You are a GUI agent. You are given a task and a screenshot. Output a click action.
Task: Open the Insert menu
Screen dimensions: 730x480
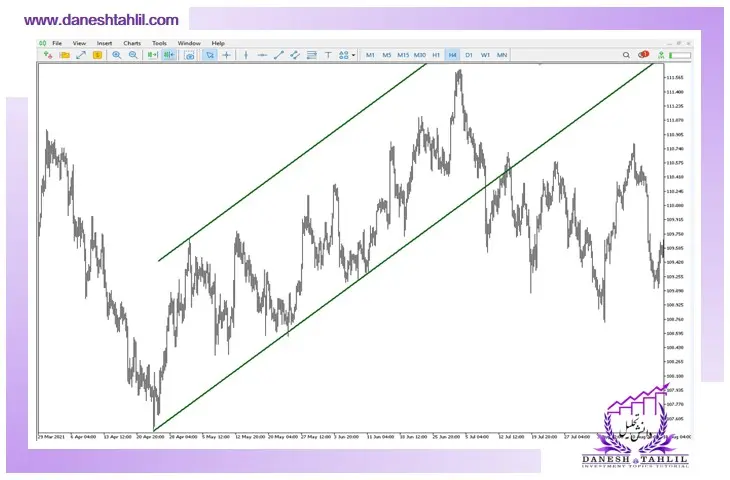click(105, 44)
